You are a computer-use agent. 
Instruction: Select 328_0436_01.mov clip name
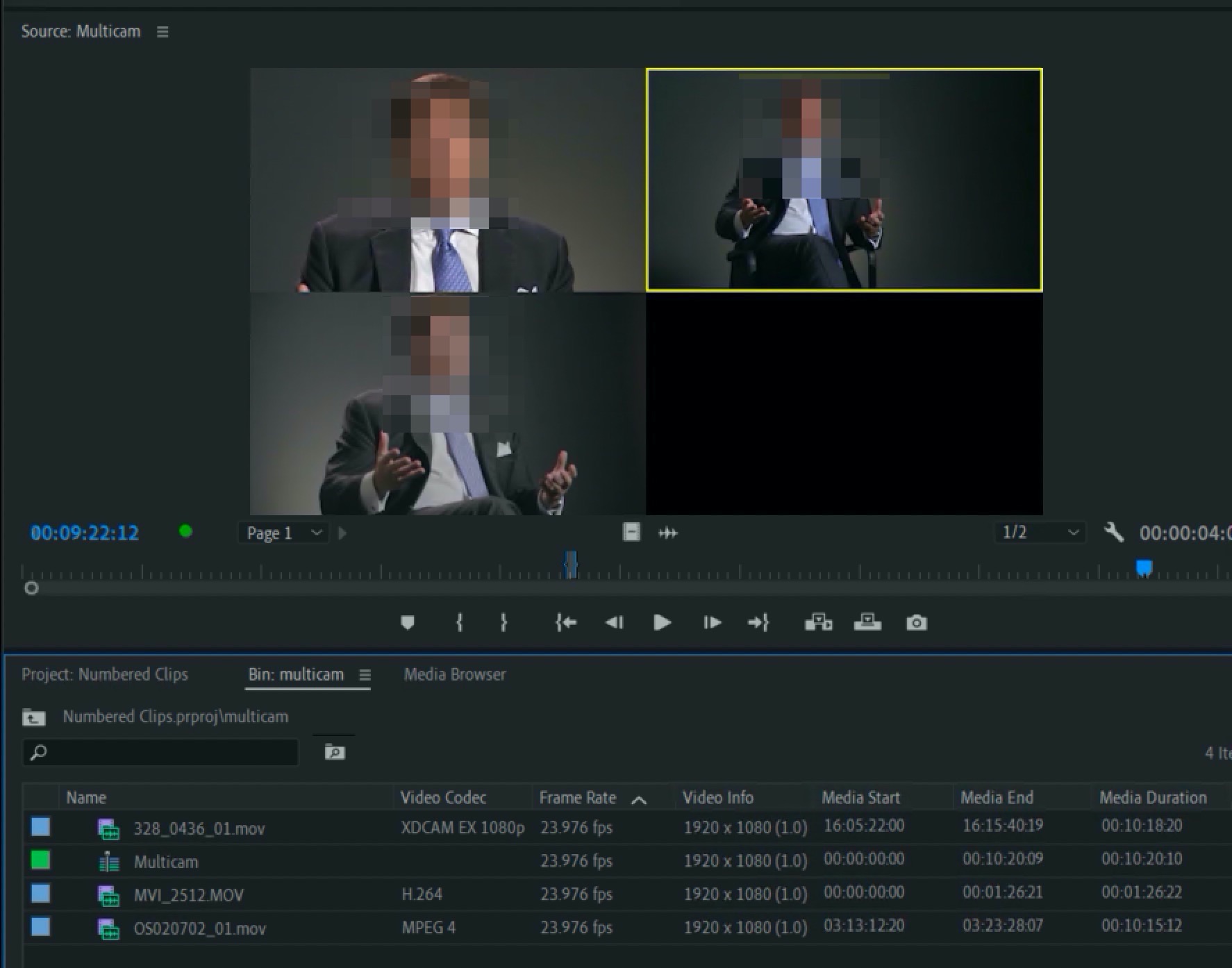pos(199,828)
